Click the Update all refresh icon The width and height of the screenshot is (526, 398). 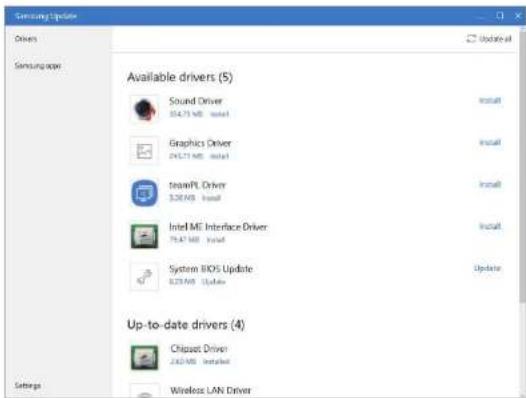click(x=471, y=39)
